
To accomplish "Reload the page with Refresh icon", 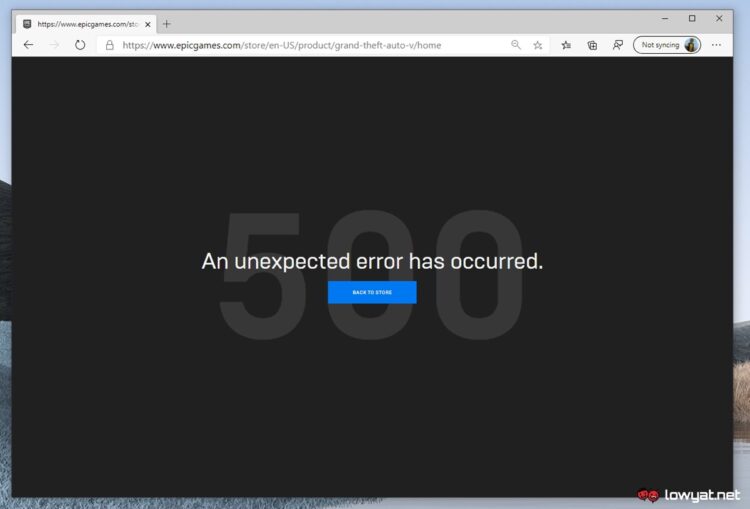I will tap(80, 45).
